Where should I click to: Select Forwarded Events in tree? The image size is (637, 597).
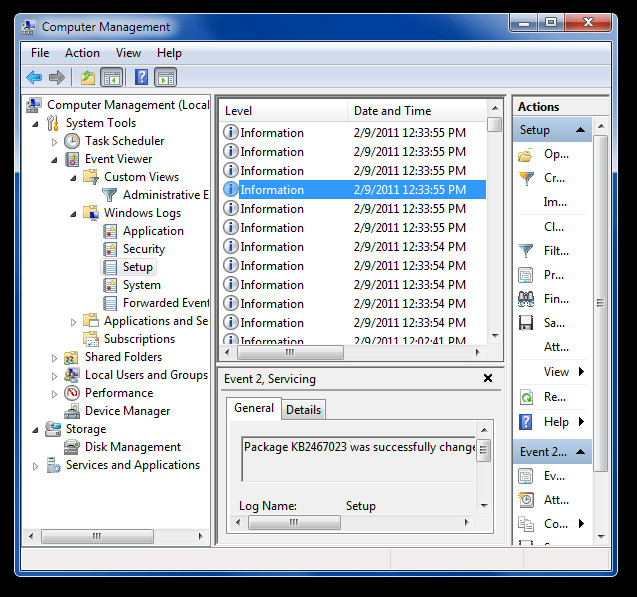coord(166,303)
